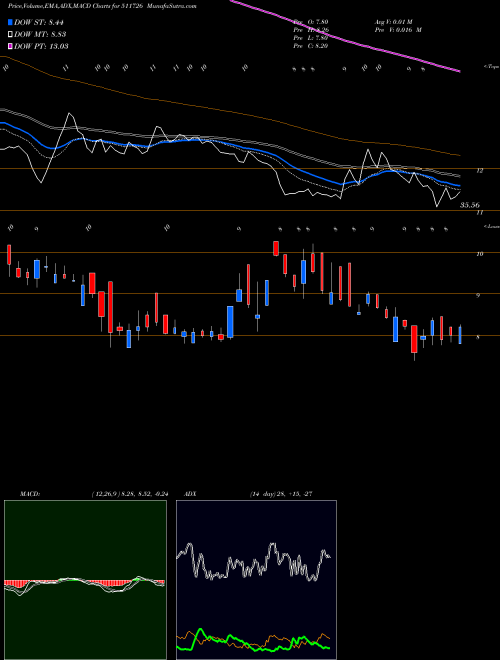Screen dimensions: 500x660
Task: Click the magenta DOW PT legend swatch
Action: 10,46
